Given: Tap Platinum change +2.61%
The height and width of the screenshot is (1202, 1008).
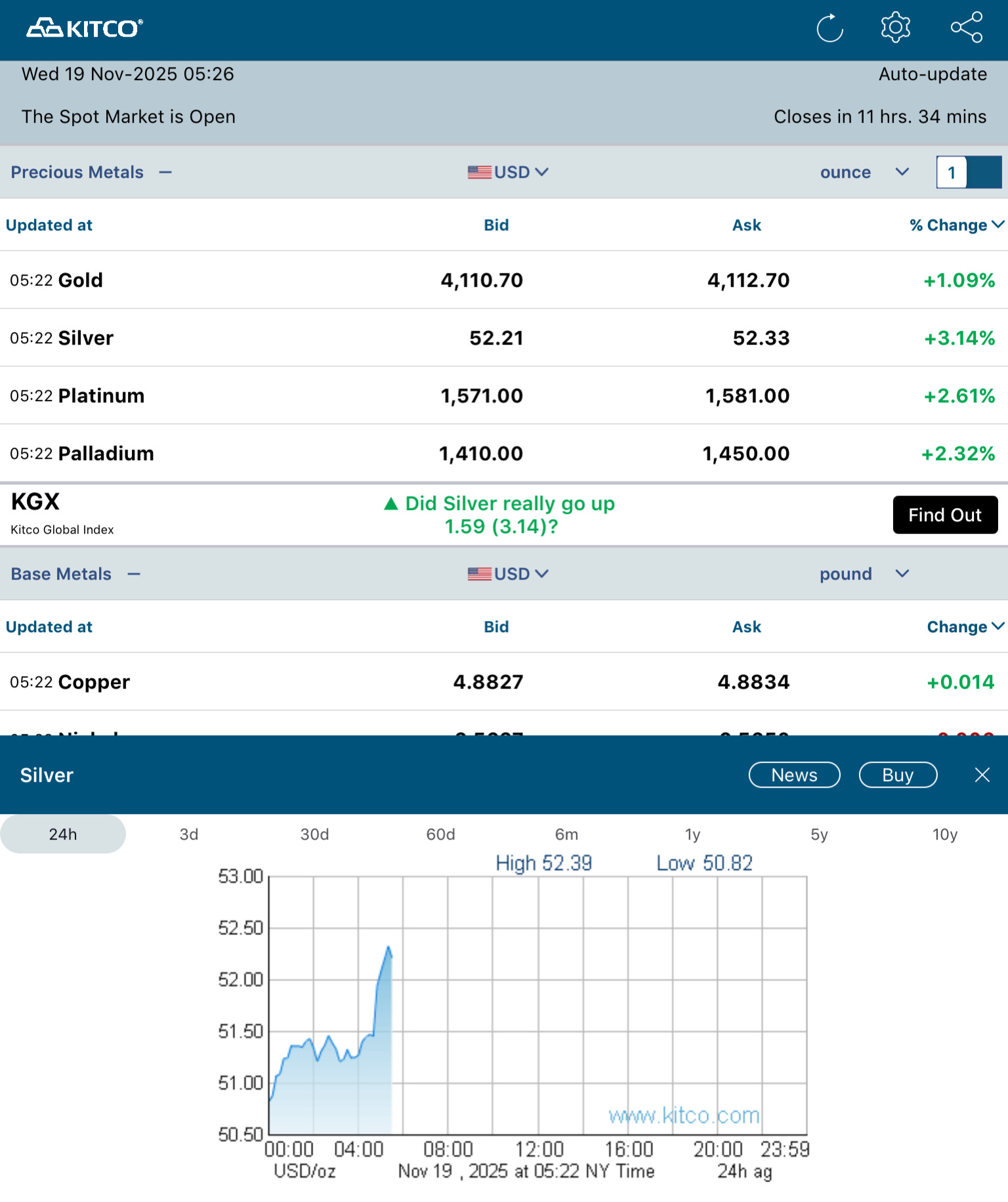Looking at the screenshot, I should coord(959,396).
